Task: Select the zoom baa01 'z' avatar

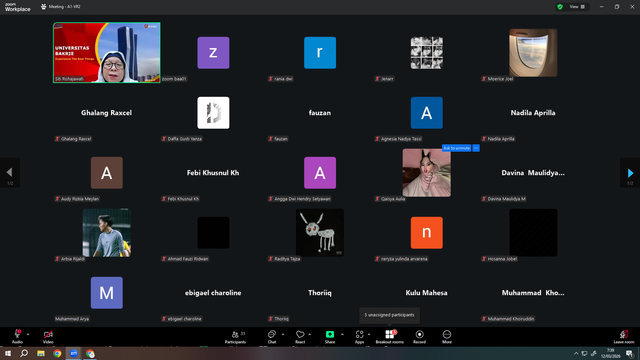Action: coord(213,53)
